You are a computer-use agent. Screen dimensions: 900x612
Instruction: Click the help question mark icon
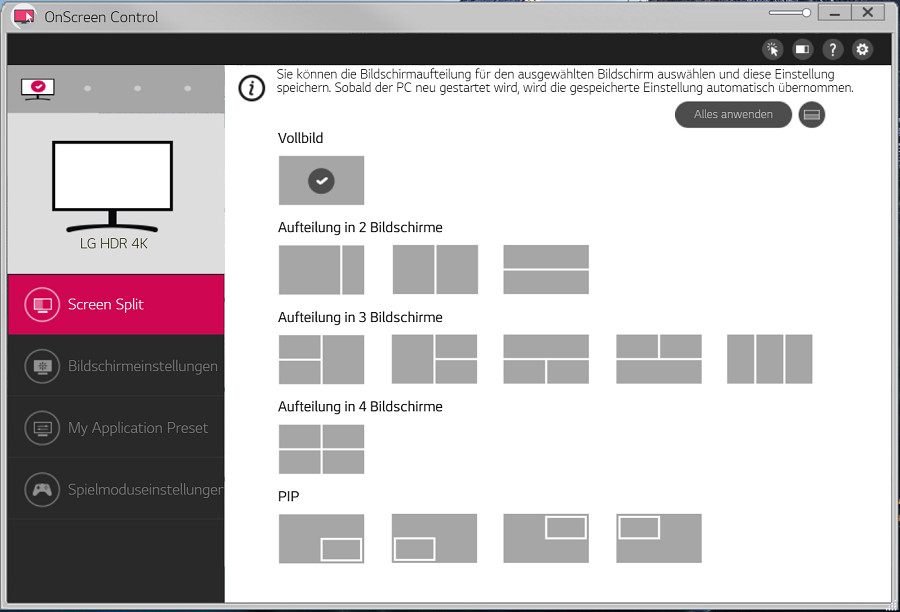[x=832, y=49]
